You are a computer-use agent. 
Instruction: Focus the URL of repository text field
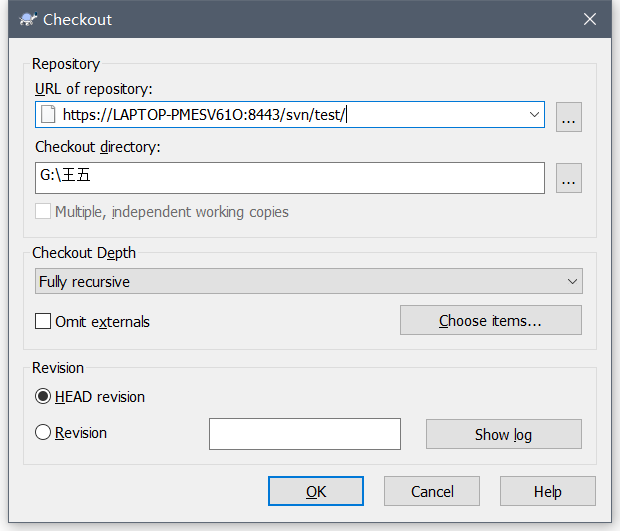point(290,115)
